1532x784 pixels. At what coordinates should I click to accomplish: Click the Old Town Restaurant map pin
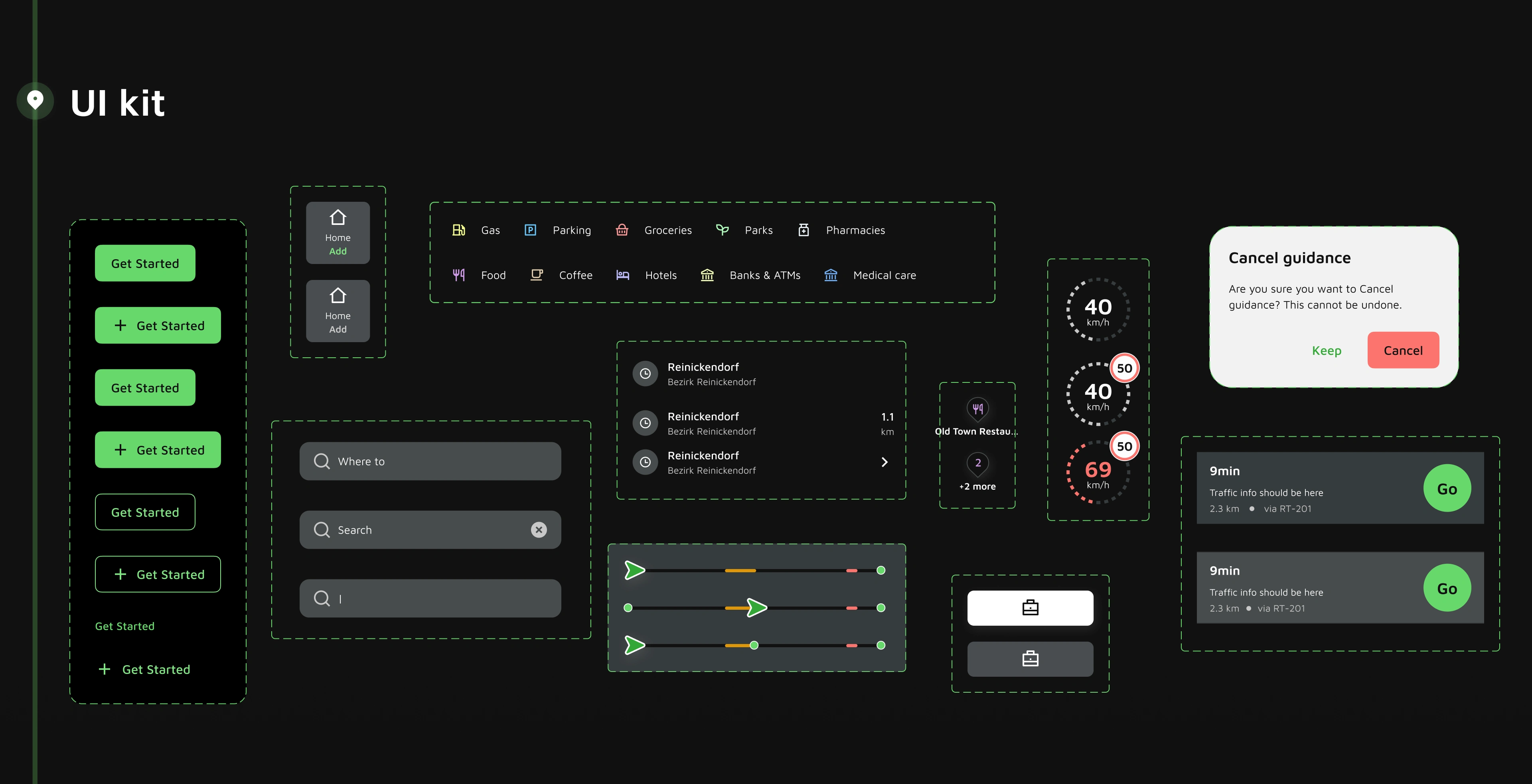[x=977, y=409]
